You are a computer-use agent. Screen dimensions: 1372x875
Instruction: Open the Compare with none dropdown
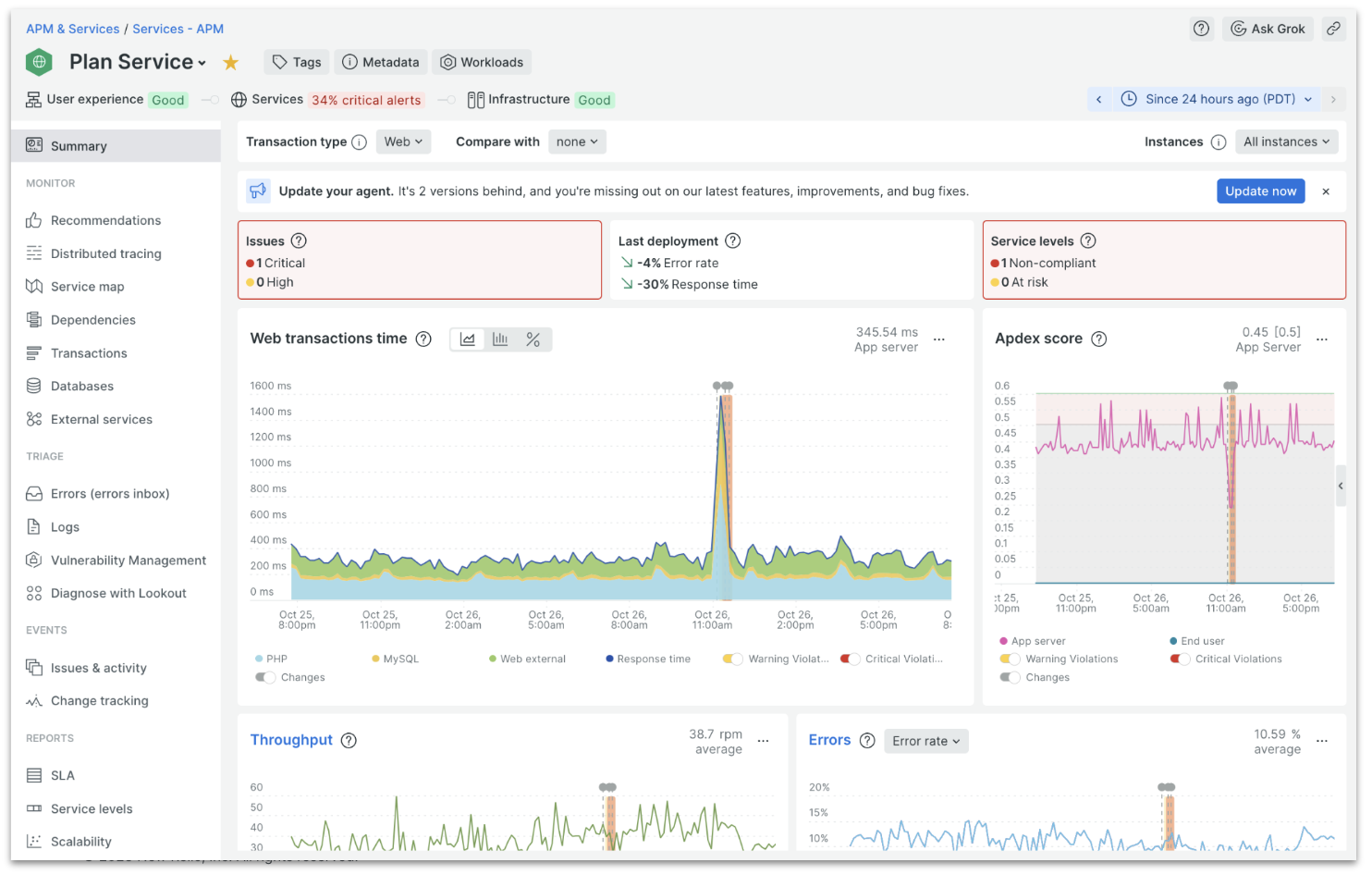[x=578, y=142]
